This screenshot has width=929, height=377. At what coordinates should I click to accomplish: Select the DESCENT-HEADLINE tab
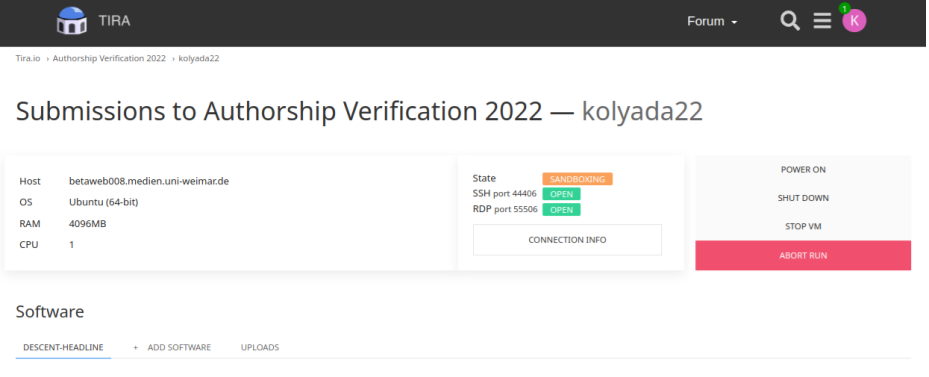[x=63, y=347]
